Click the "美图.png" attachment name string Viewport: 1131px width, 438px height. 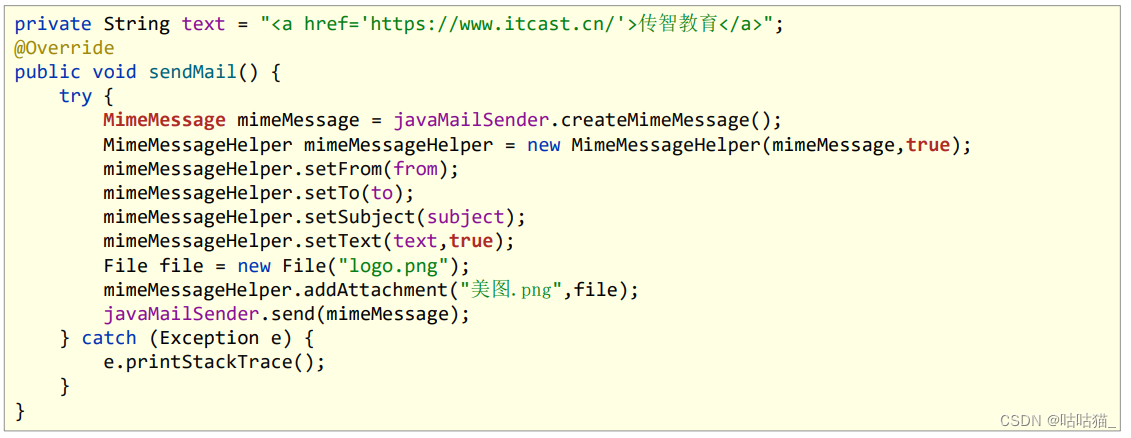click(x=510, y=290)
